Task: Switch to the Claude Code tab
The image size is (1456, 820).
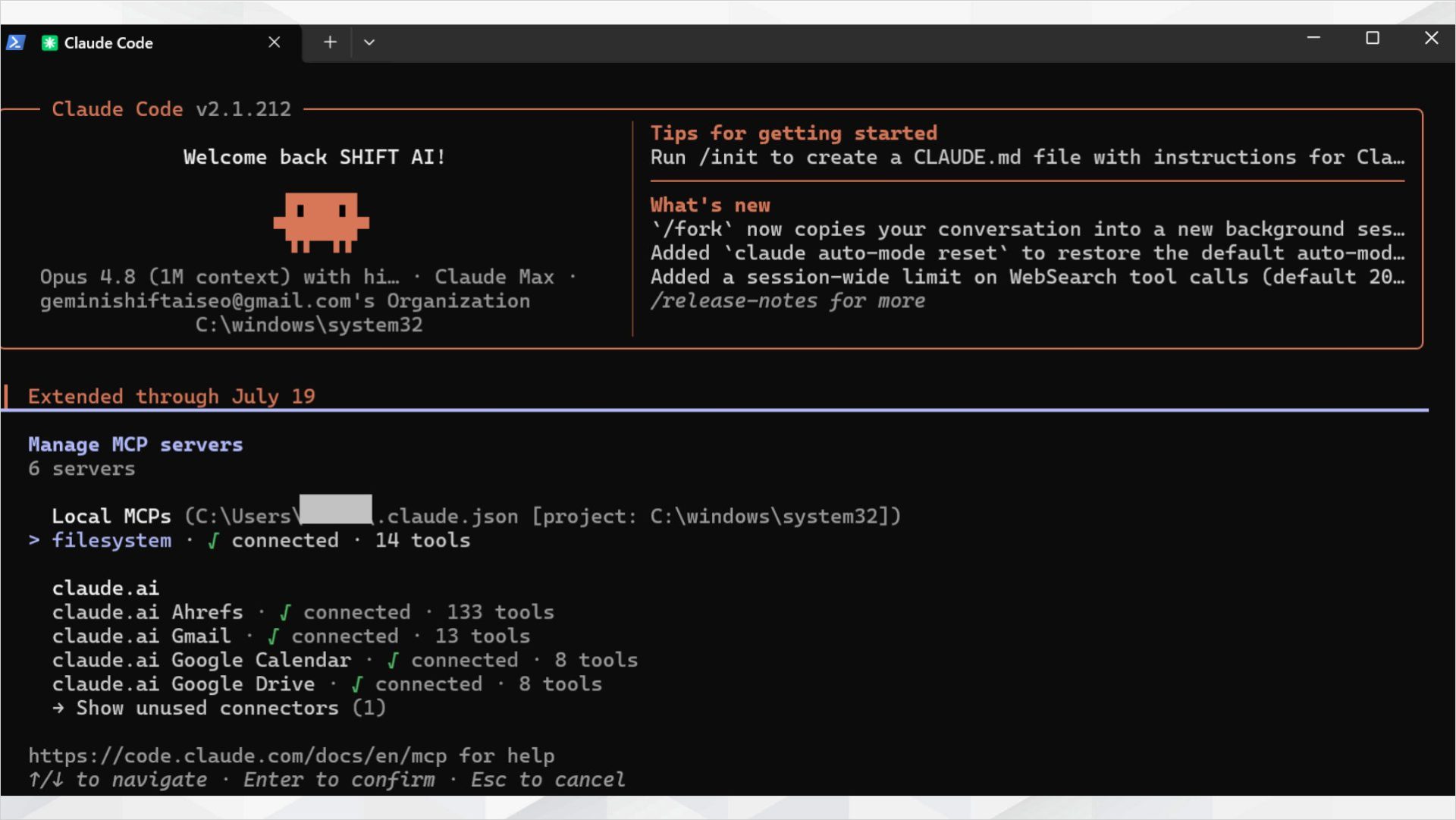Action: (152, 43)
